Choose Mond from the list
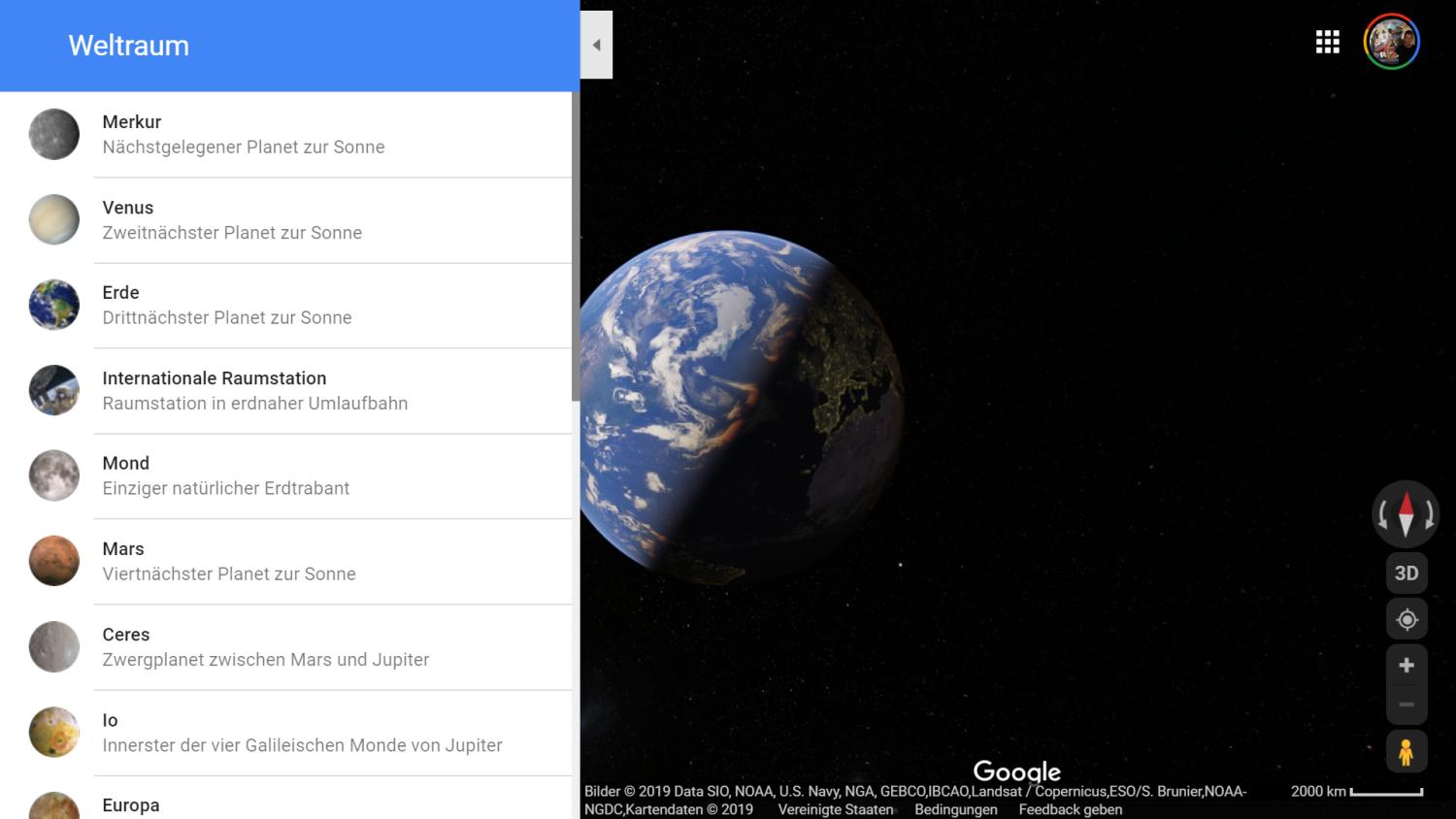Screen dimensions: 1456x819 coord(285,476)
